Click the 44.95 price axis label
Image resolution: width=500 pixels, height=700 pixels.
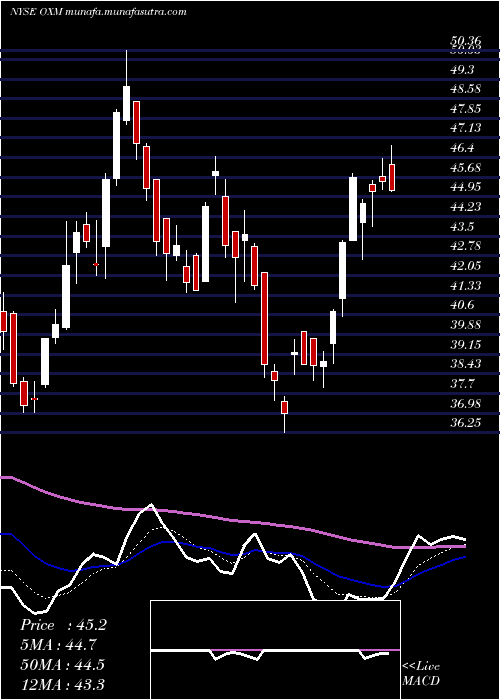[x=466, y=187]
